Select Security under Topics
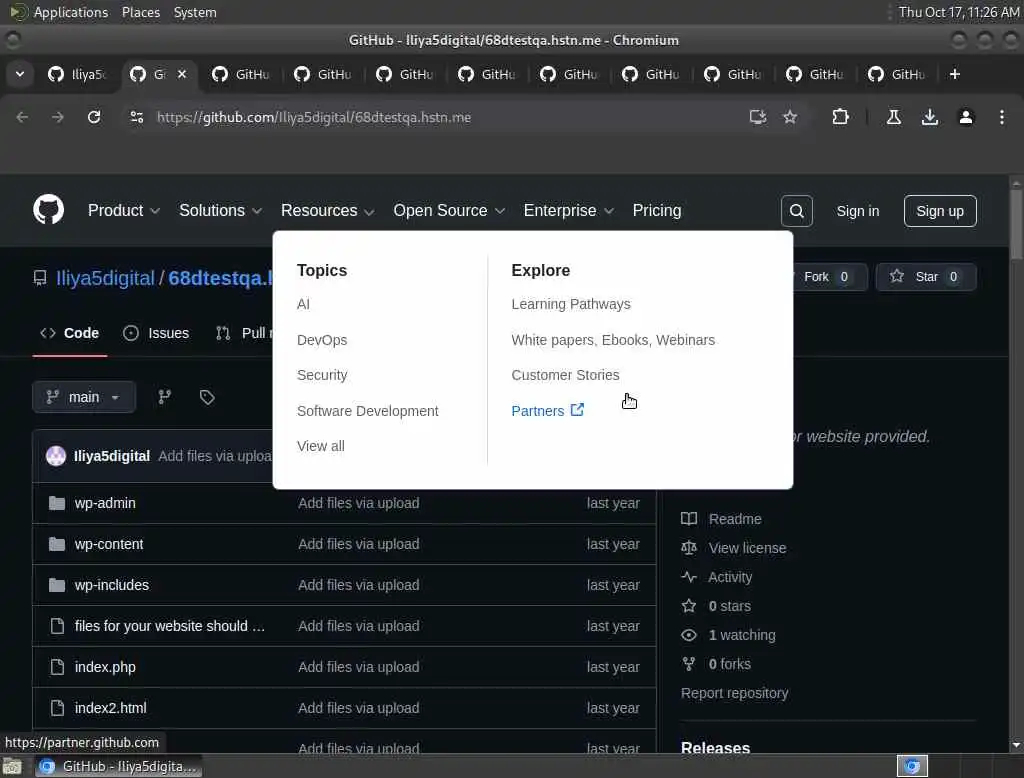The height and width of the screenshot is (778, 1024). tap(322, 375)
